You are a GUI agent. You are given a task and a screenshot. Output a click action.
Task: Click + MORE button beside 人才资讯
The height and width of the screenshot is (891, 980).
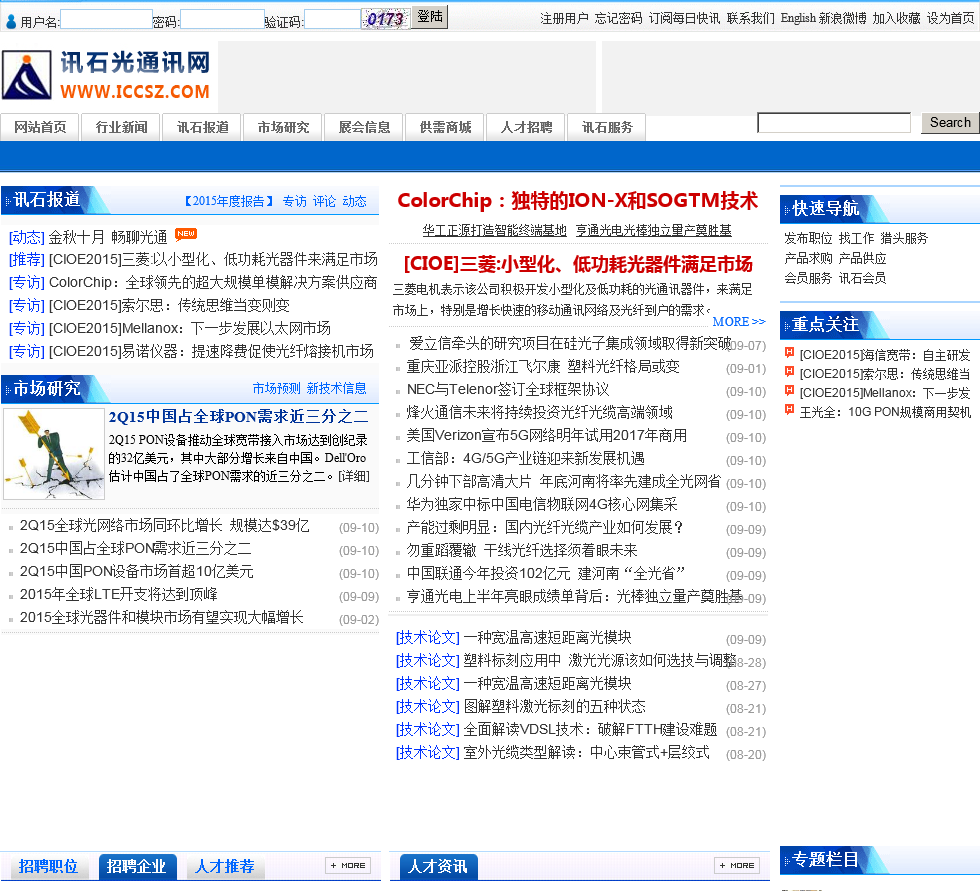(737, 865)
